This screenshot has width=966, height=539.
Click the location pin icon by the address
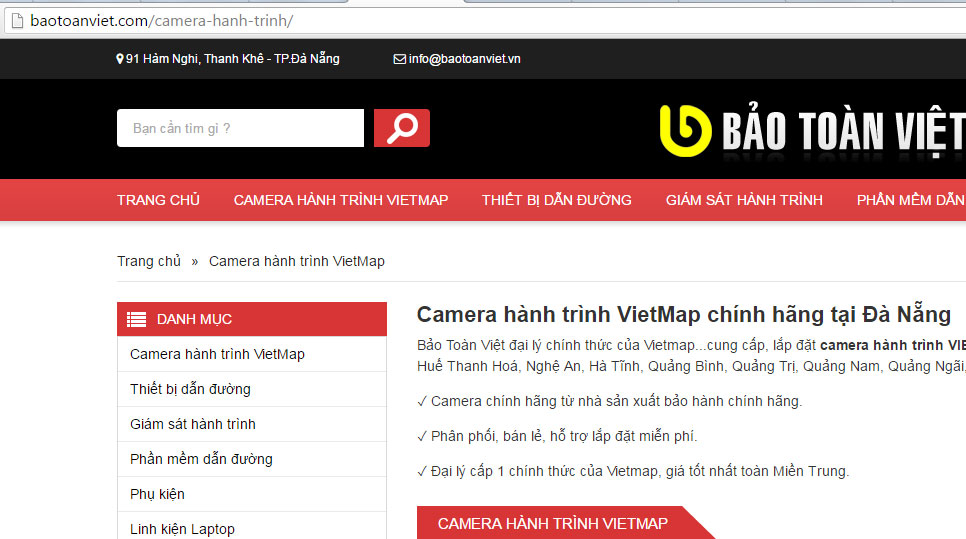tap(120, 59)
